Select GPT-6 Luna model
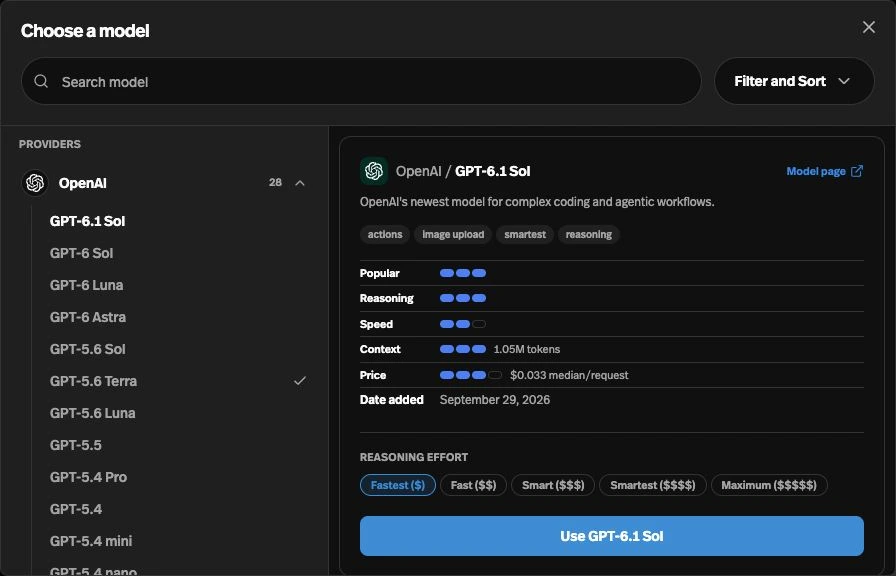This screenshot has height=576, width=896. point(86,285)
